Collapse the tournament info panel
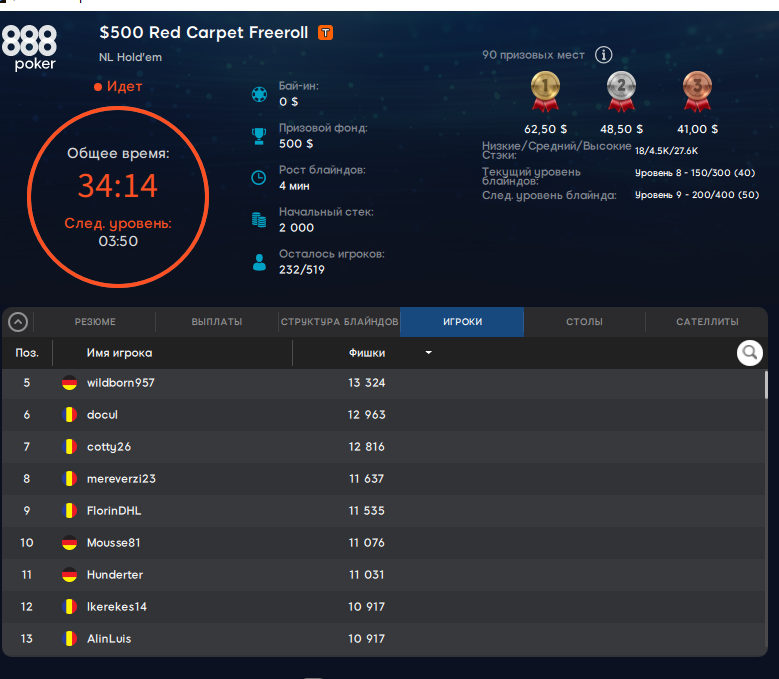This screenshot has width=779, height=679. pos(18,322)
